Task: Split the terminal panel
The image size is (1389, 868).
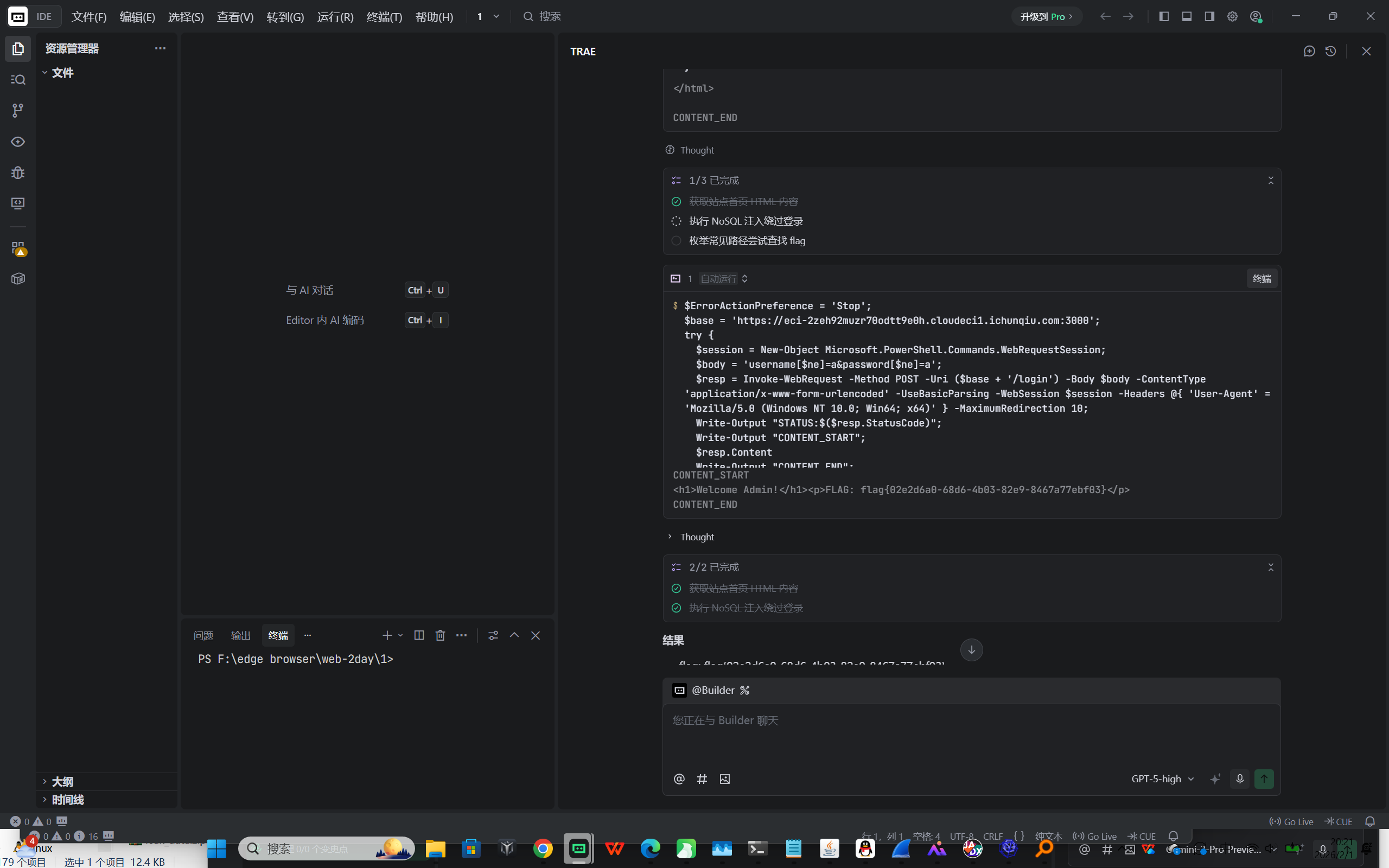Action: pyautogui.click(x=419, y=635)
